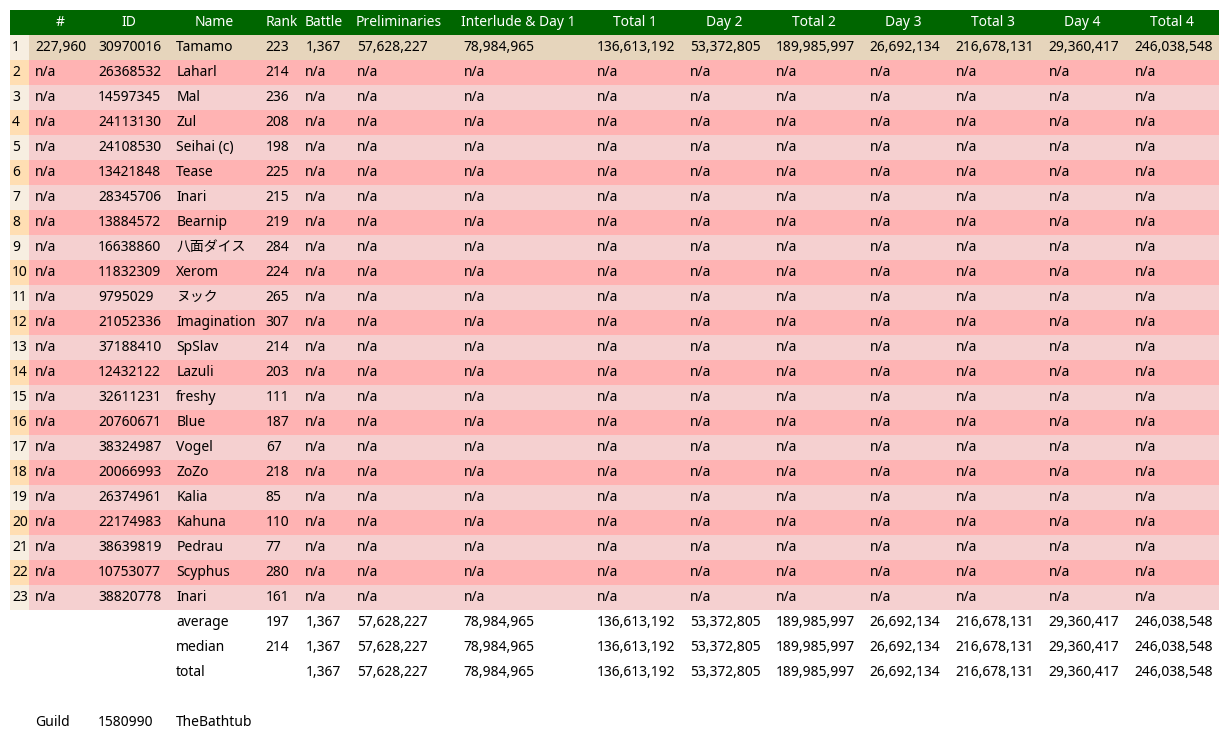Image resolution: width=1229 pixels, height=745 pixels.
Task: Click the Xerom name cell
Action: [197, 271]
